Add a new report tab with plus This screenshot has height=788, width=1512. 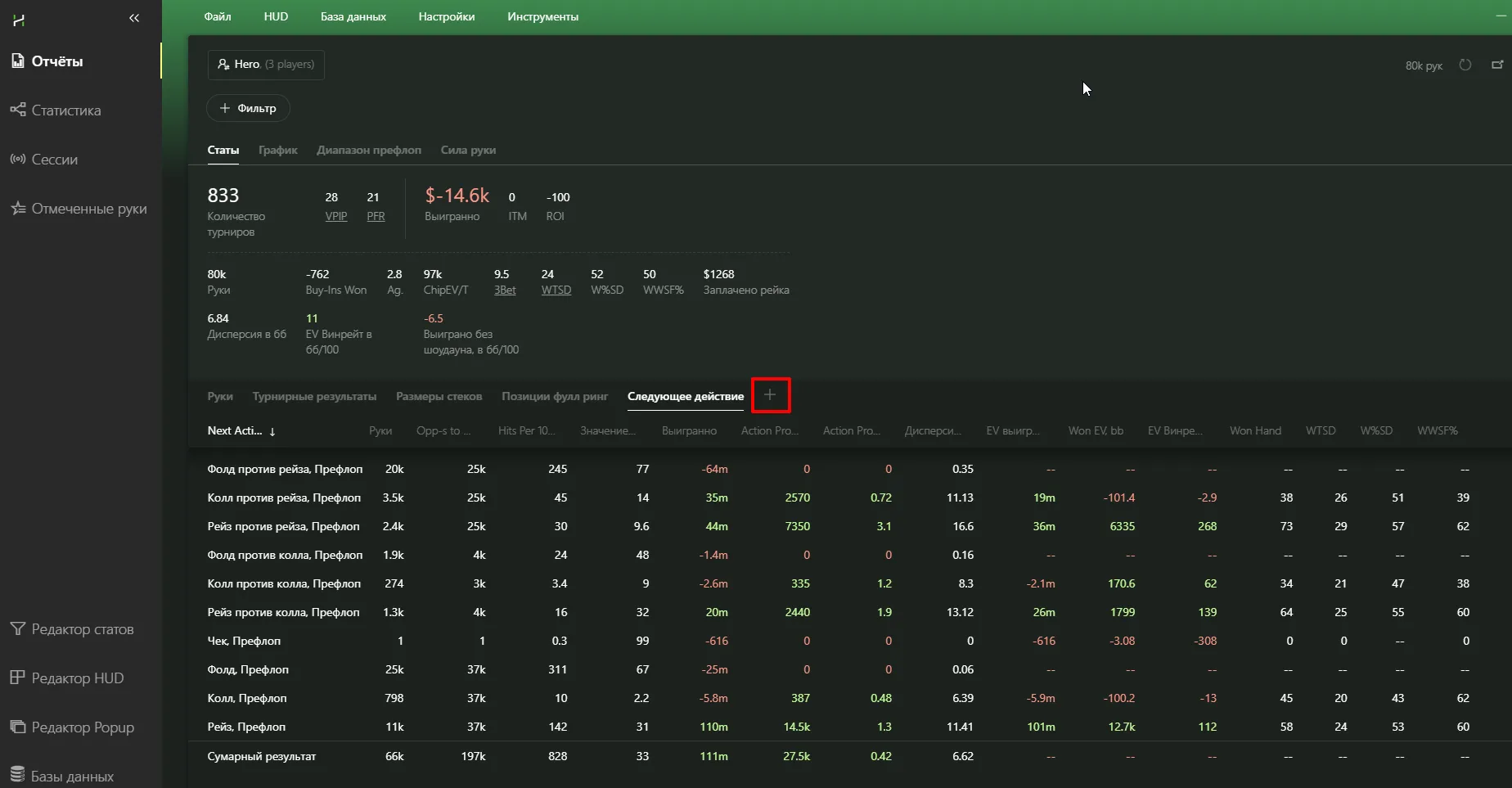click(770, 395)
